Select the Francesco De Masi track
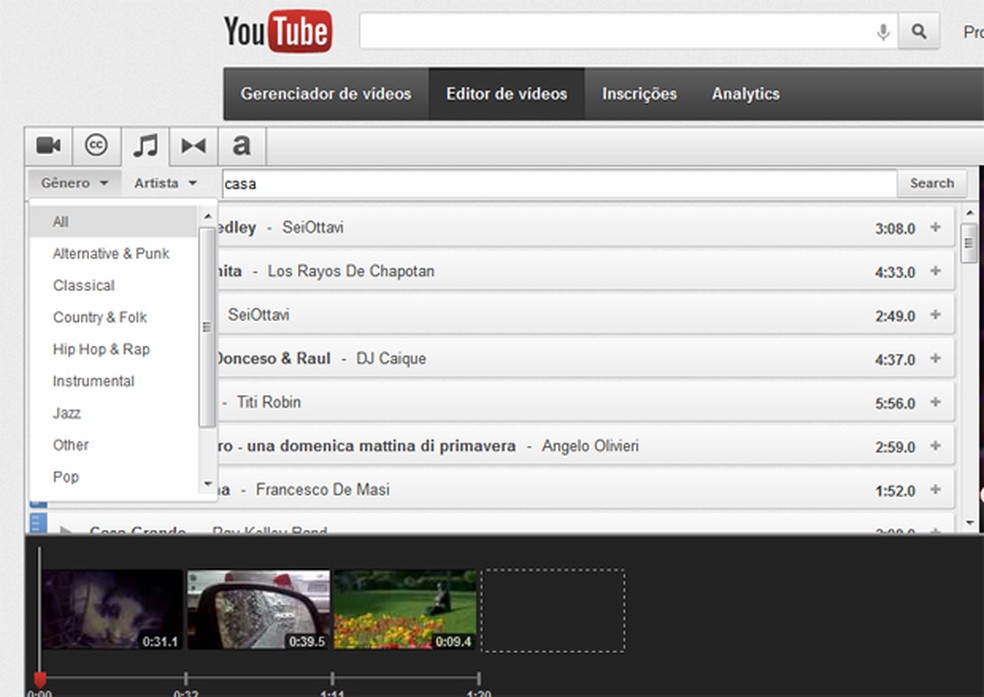Screen dimensions: 984x697 tap(585, 489)
